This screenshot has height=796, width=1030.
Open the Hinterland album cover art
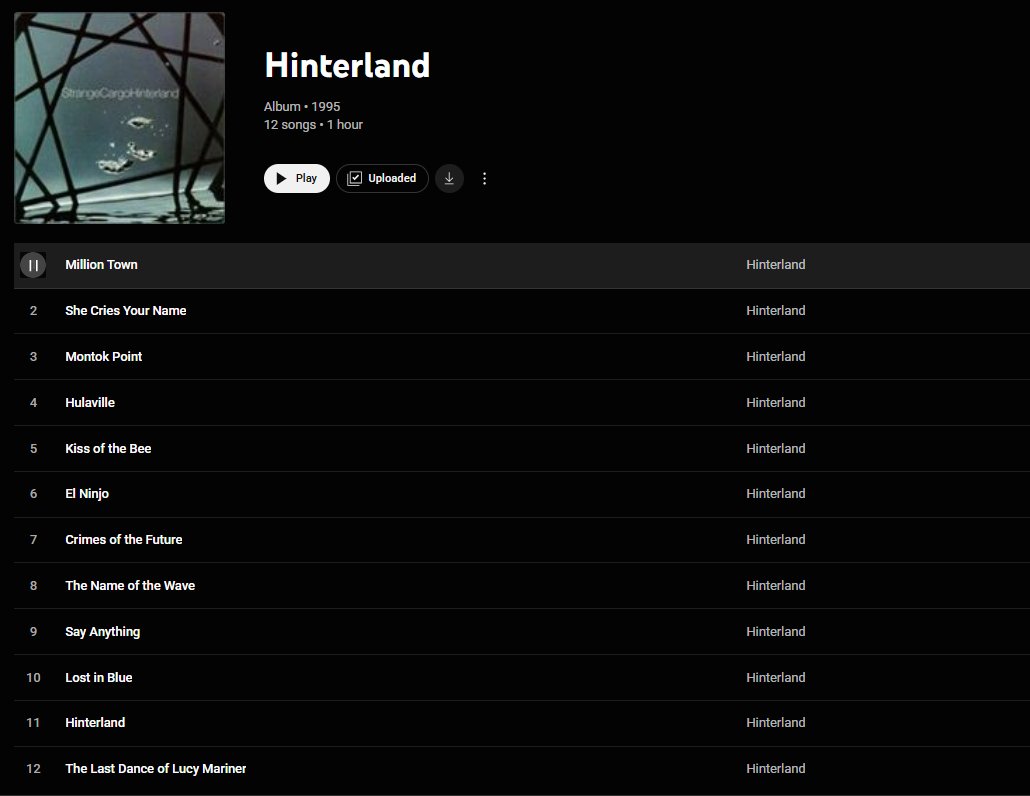(x=120, y=118)
